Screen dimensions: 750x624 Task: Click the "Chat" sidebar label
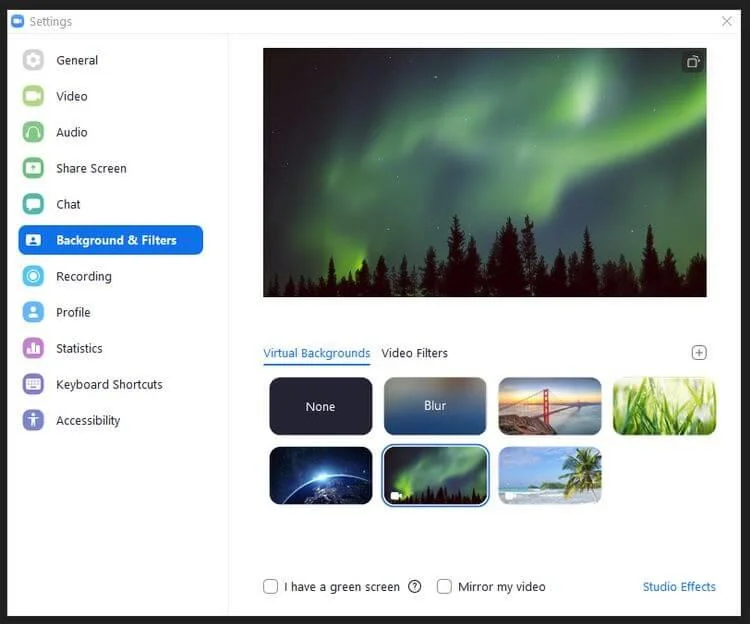68,204
